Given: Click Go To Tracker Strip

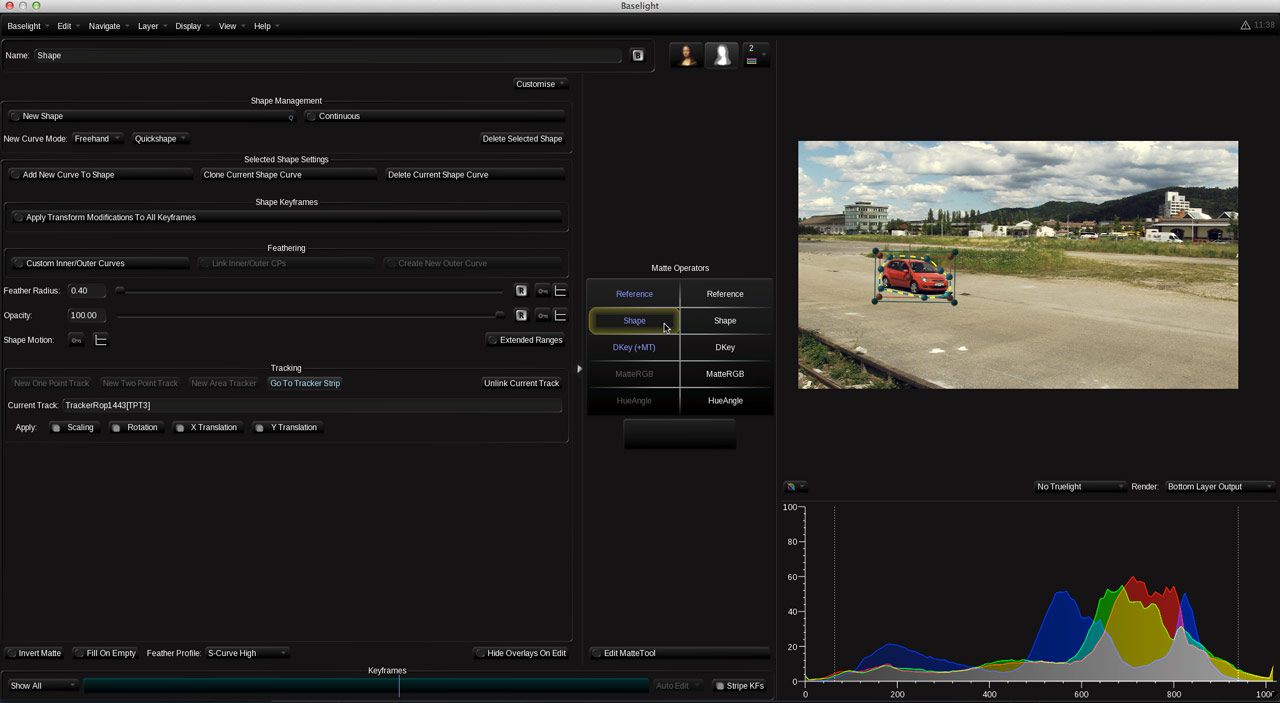Looking at the screenshot, I should tap(305, 382).
